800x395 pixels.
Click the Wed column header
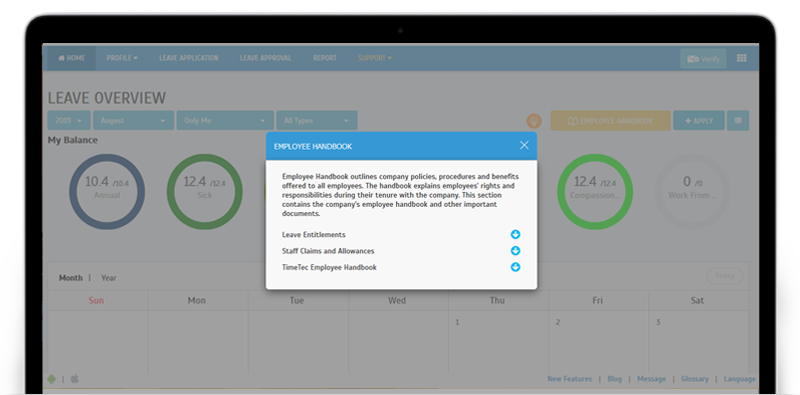pos(397,301)
